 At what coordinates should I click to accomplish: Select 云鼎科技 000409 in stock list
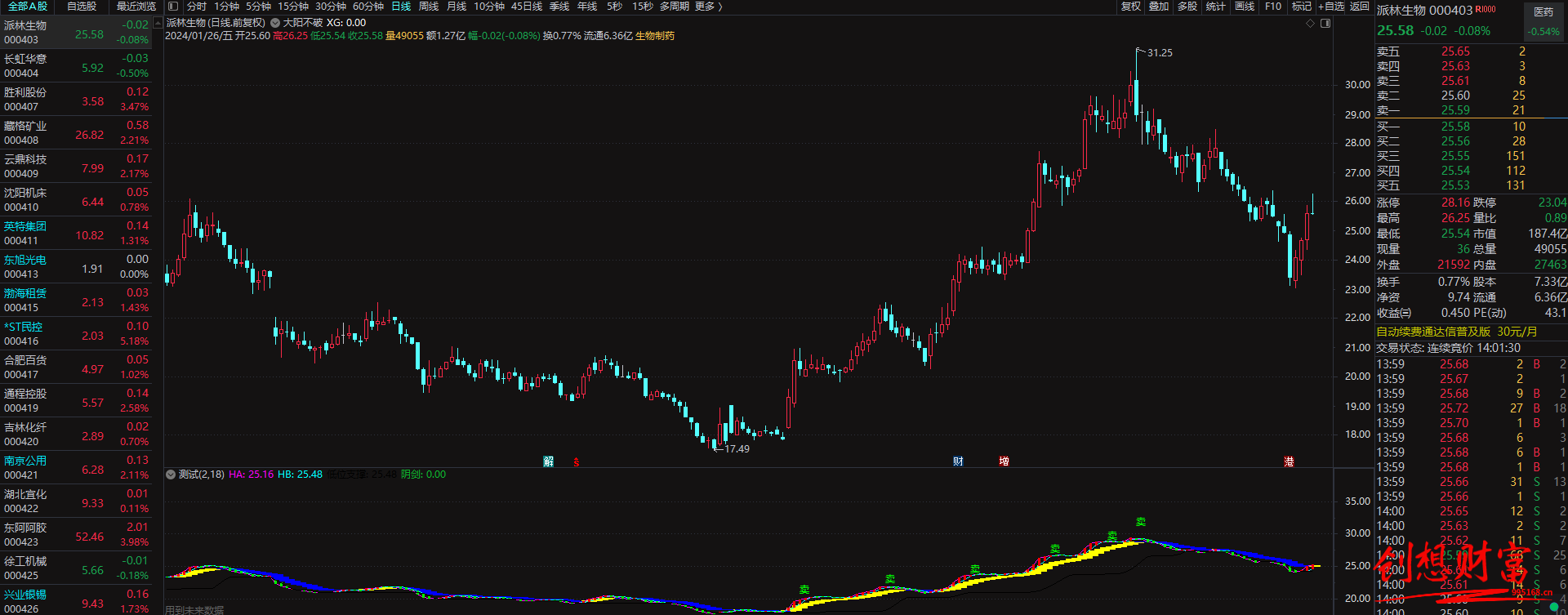tap(76, 166)
